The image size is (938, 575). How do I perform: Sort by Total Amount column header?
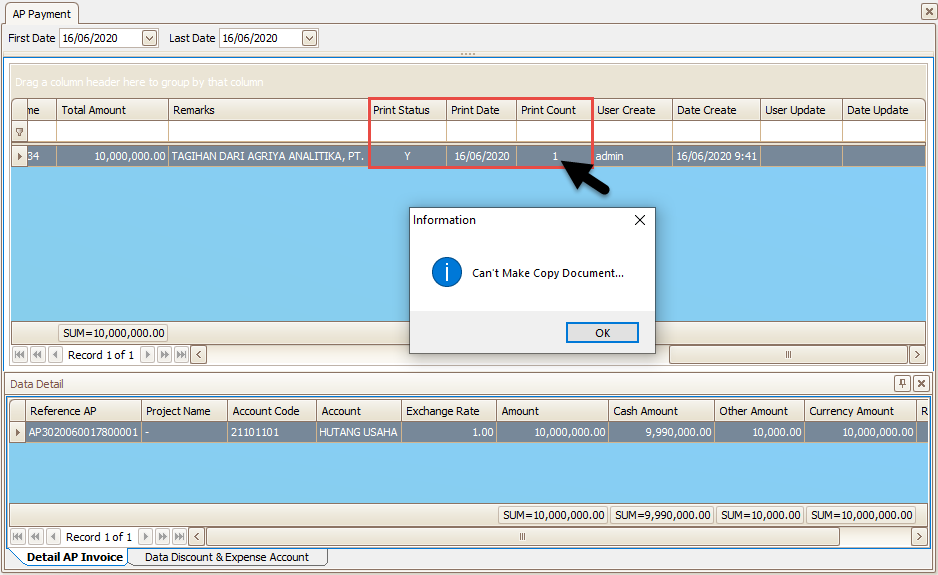(112, 110)
